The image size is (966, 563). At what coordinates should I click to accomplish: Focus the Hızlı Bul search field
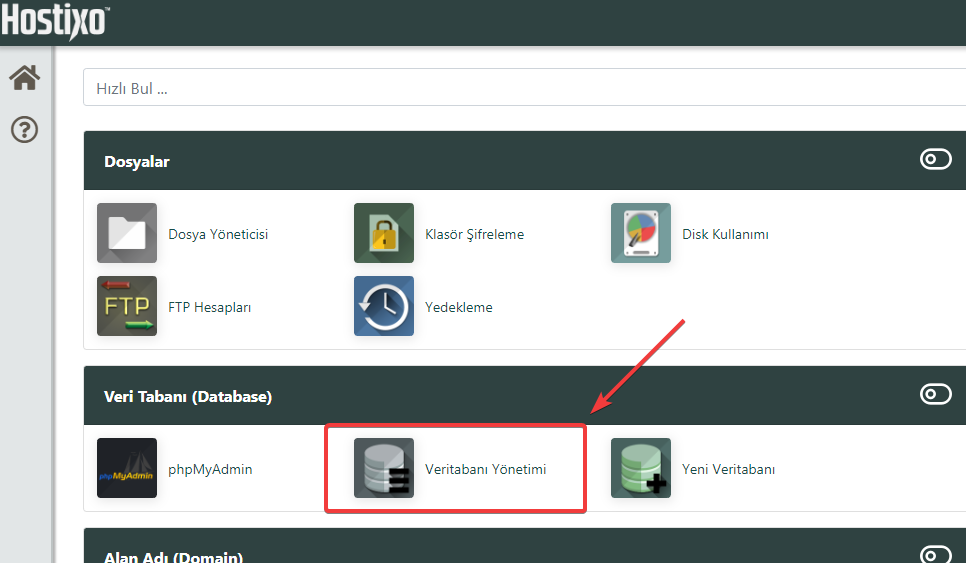point(524,87)
